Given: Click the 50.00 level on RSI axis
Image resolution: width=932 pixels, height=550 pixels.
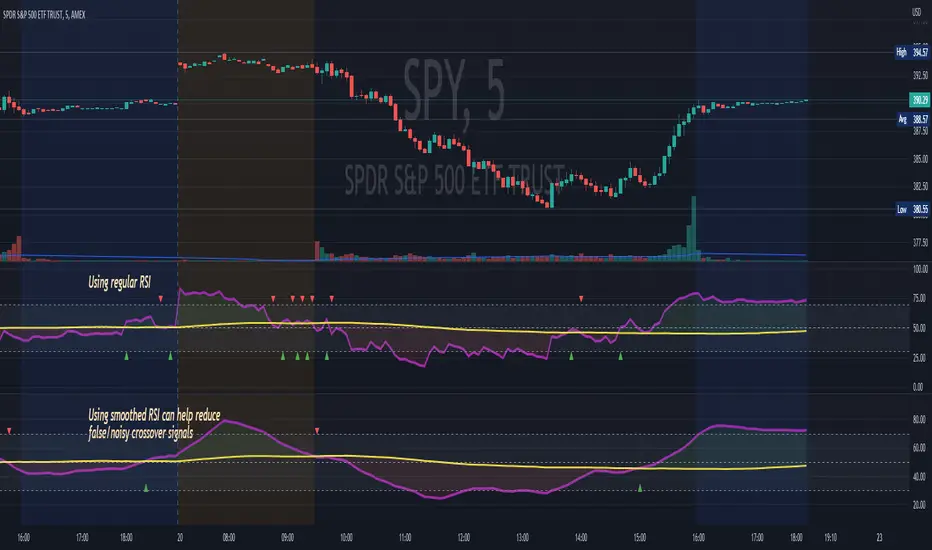Looking at the screenshot, I should coord(920,328).
